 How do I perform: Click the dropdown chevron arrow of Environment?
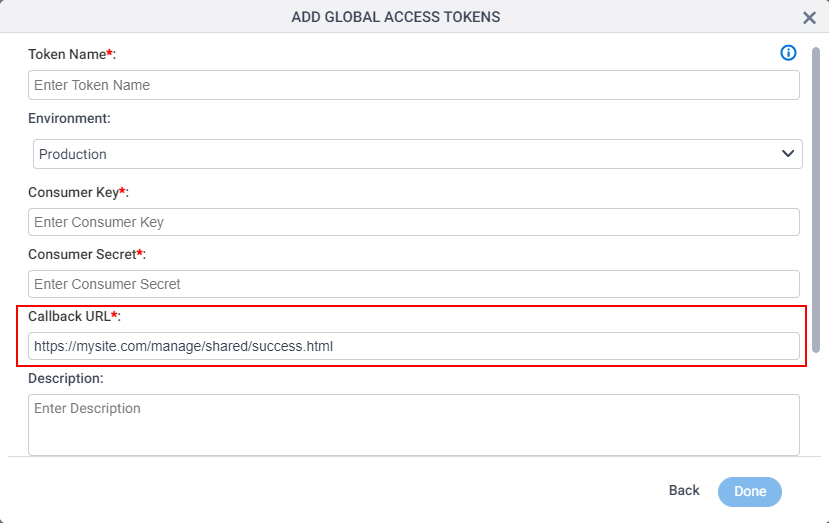(x=788, y=154)
